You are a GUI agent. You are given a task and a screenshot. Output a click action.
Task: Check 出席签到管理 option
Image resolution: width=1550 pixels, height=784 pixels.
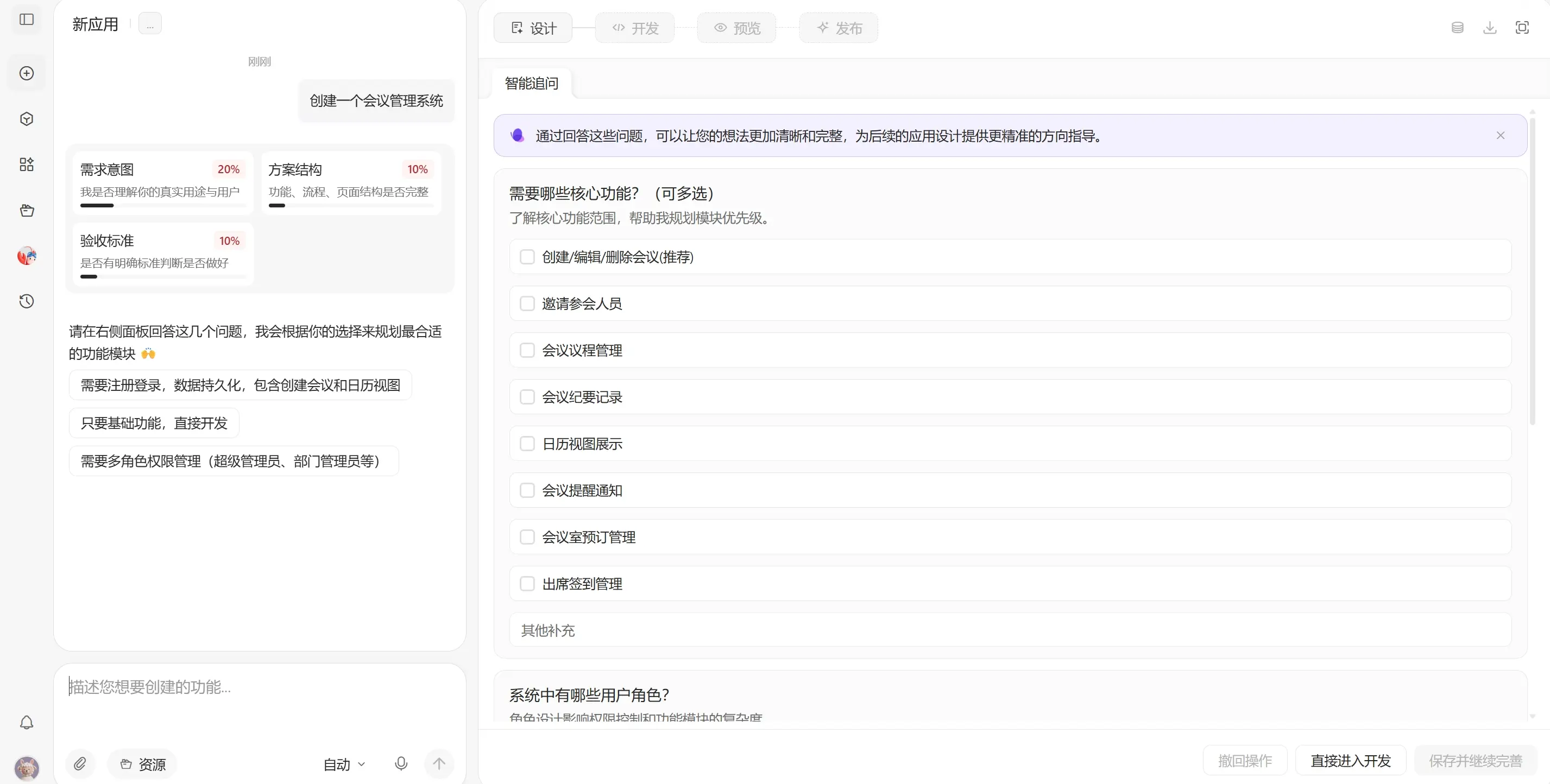click(527, 584)
